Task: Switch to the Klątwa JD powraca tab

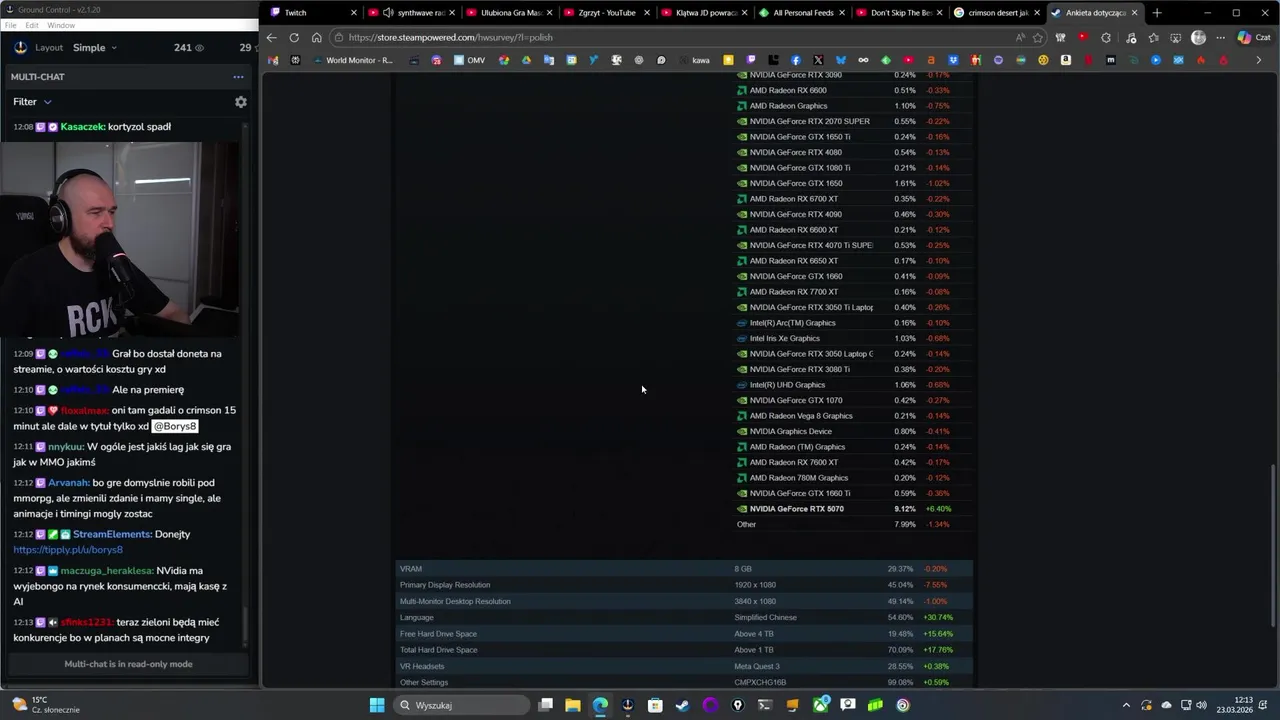Action: (x=704, y=13)
